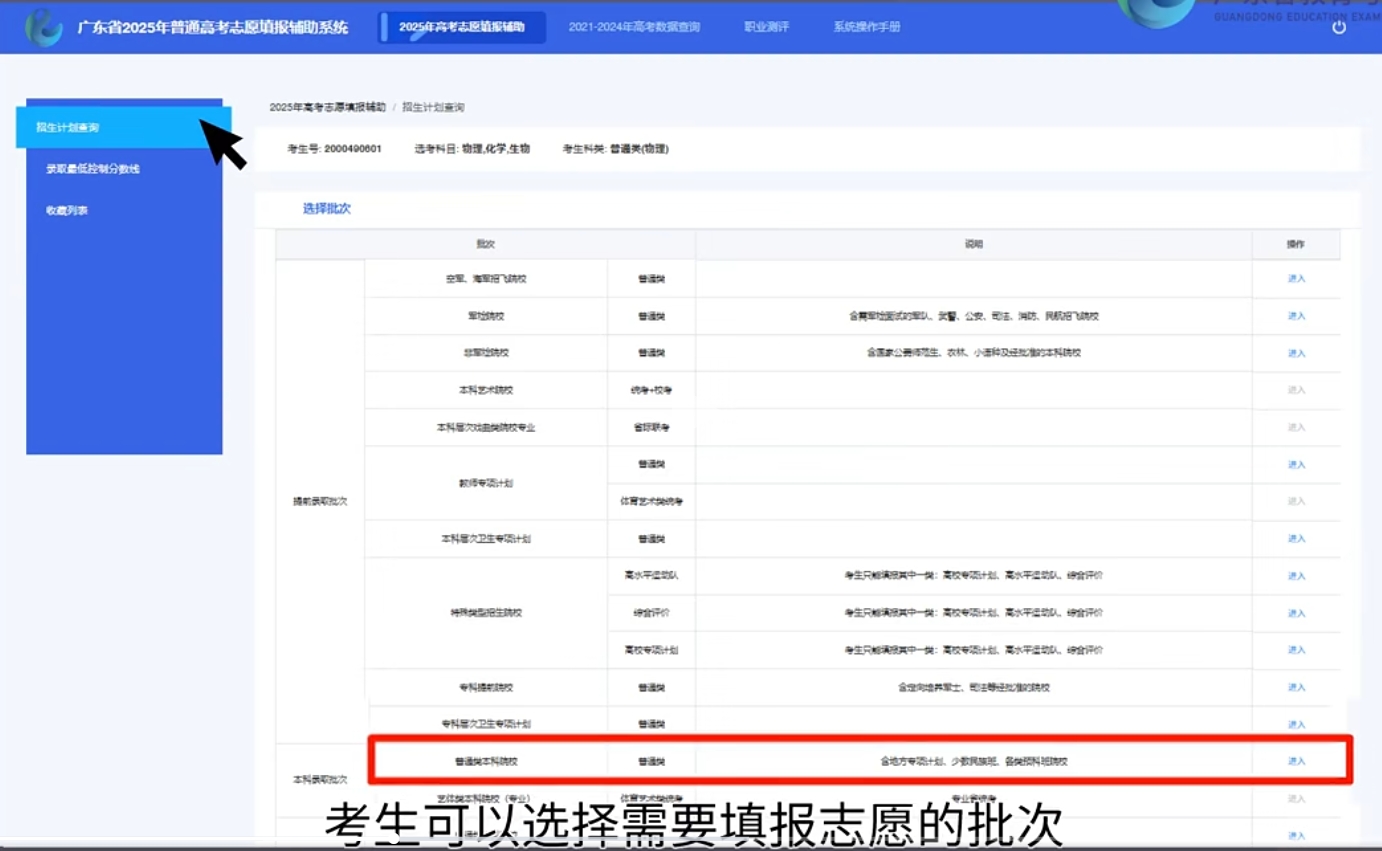
Task: Switch to 2021-2024年高考数据查询 tab
Action: pyautogui.click(x=634, y=27)
